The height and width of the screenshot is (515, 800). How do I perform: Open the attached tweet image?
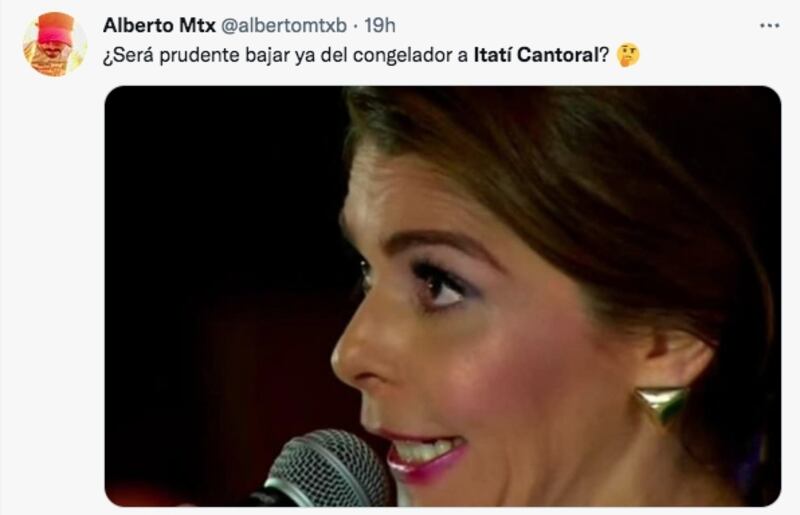(x=443, y=296)
